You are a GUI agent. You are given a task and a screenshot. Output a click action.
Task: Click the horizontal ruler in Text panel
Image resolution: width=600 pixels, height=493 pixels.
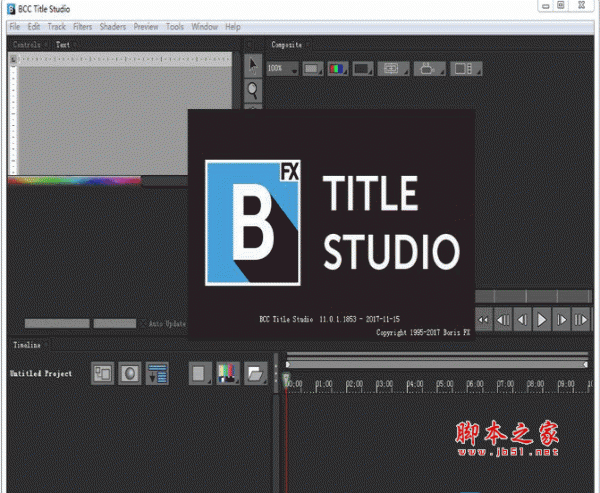click(x=124, y=59)
